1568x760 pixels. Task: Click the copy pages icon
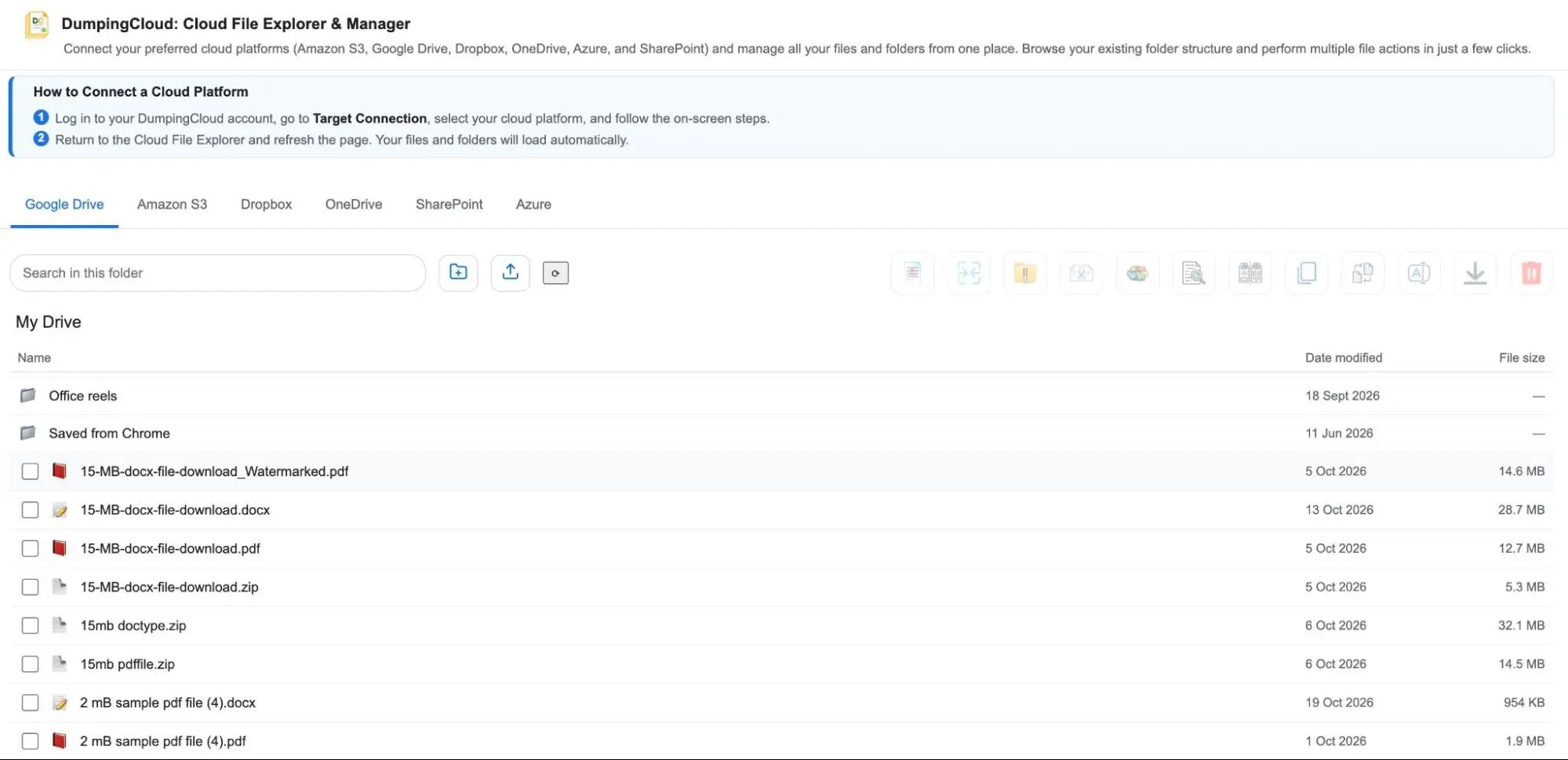(1307, 273)
